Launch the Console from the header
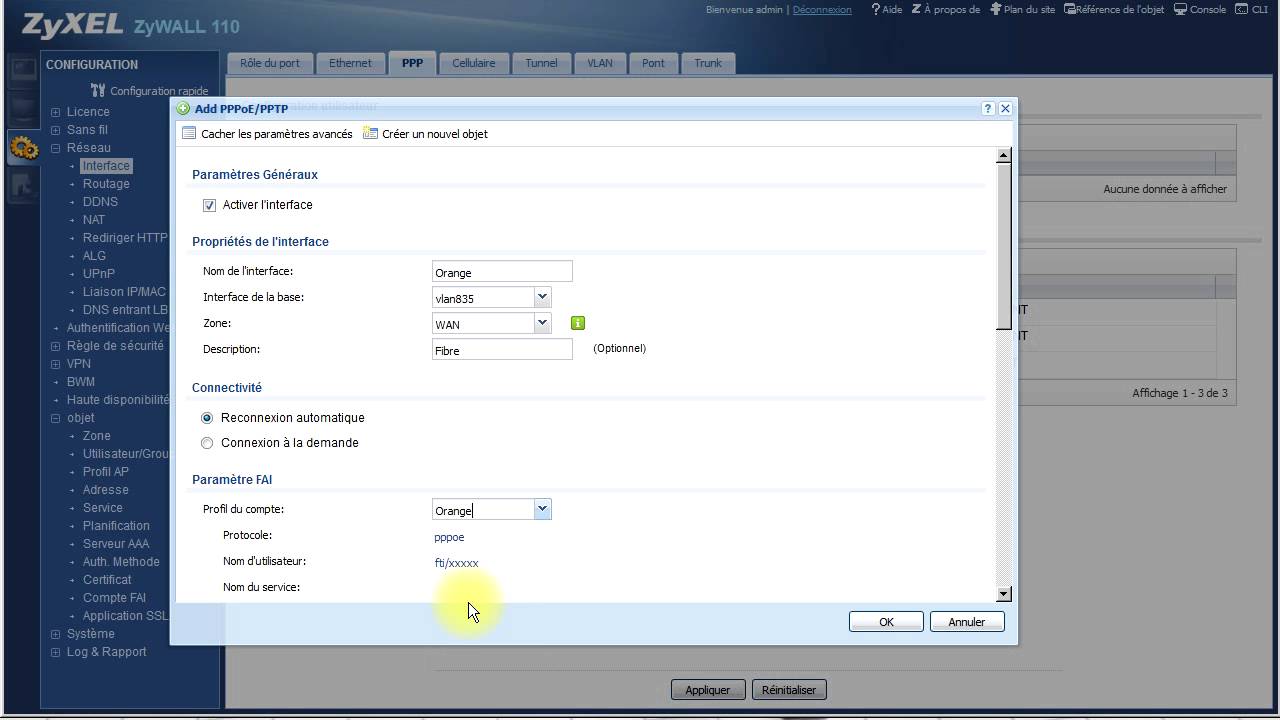The width and height of the screenshot is (1280, 720). (x=1199, y=9)
